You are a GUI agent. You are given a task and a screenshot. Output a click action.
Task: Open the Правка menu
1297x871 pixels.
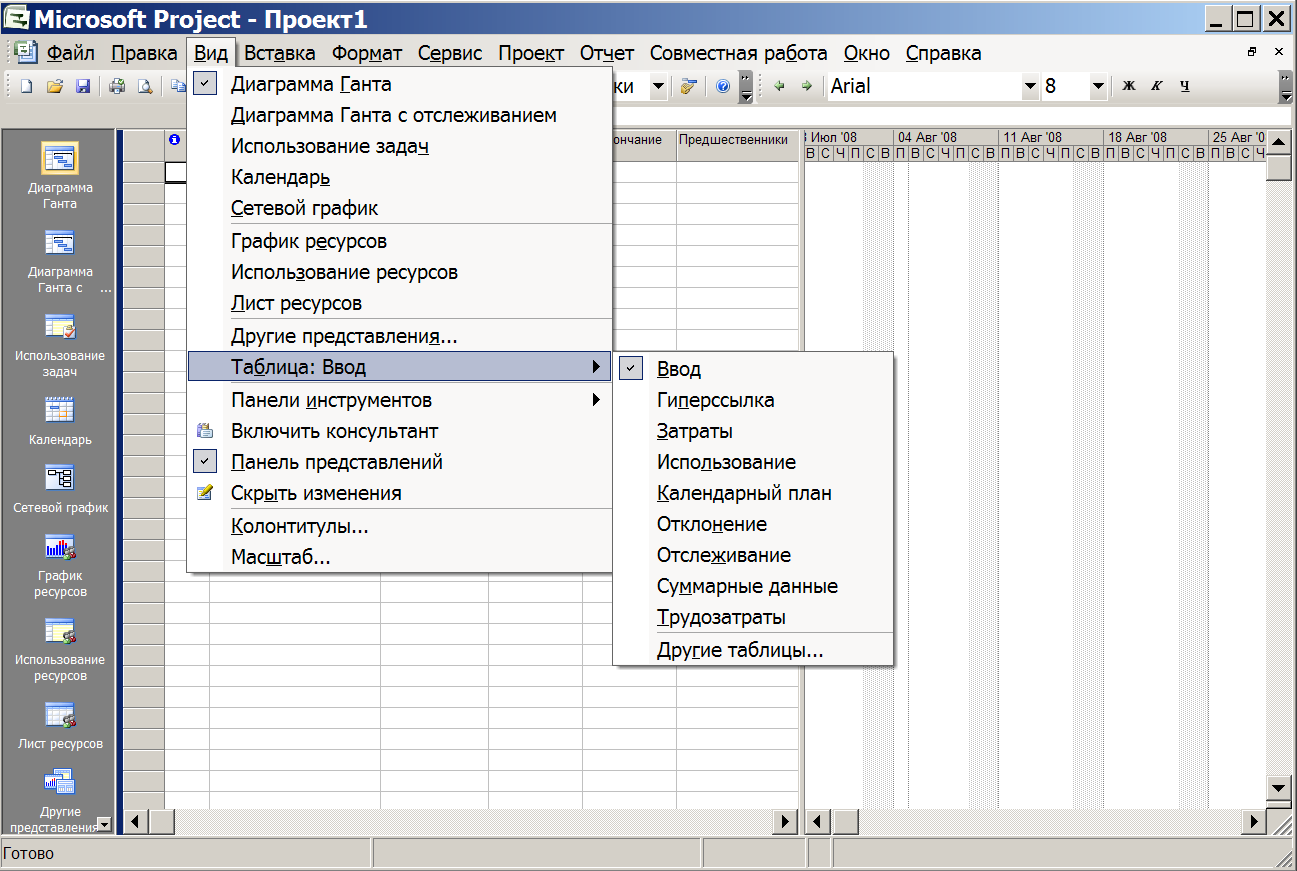(144, 53)
